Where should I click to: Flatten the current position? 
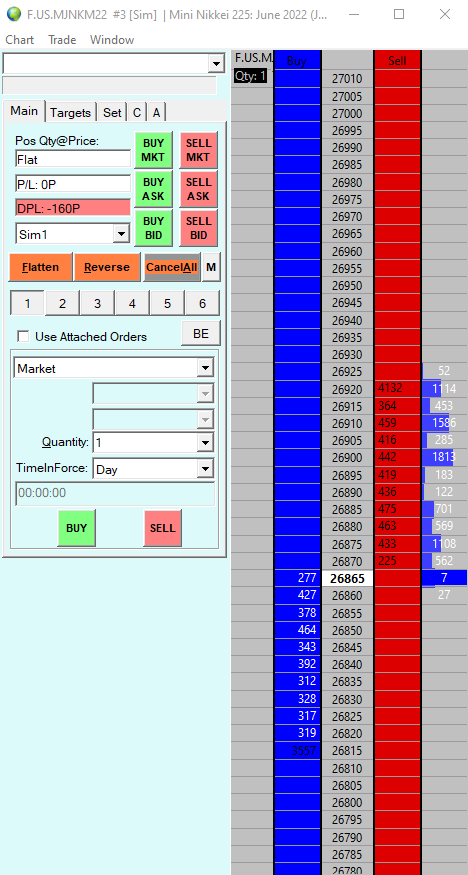click(41, 267)
